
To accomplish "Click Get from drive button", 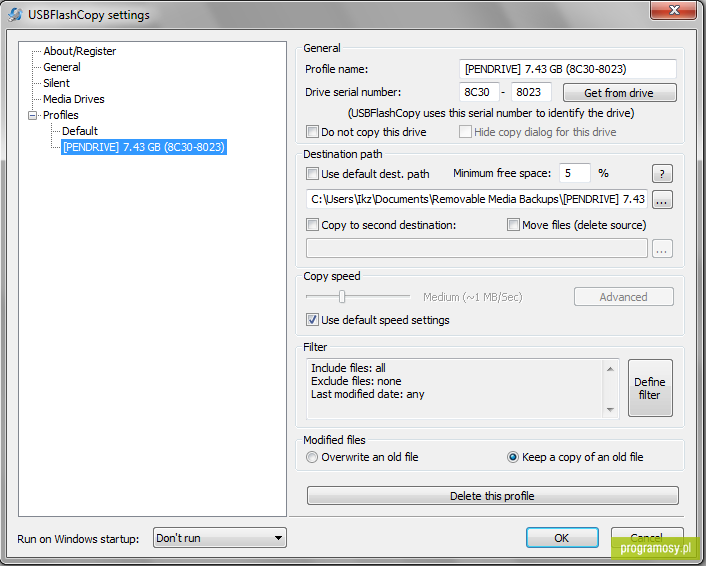I will [619, 93].
